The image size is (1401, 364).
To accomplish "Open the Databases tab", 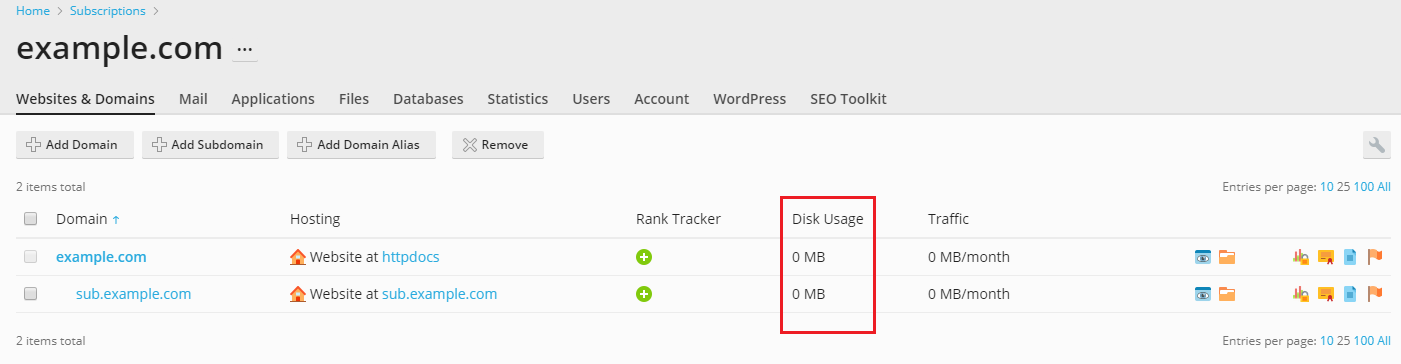I will click(x=428, y=99).
